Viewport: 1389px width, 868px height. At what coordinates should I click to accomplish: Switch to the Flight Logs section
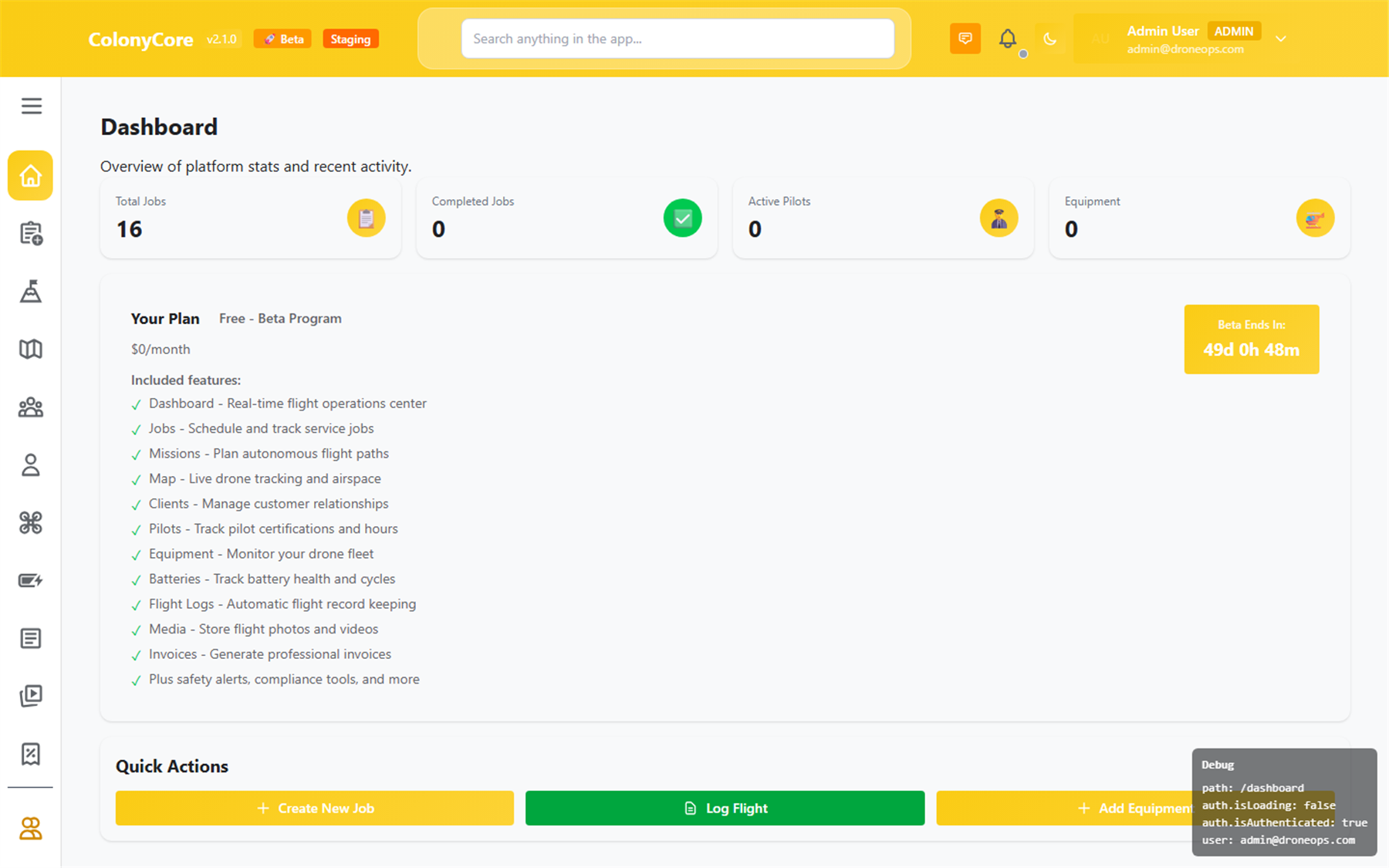[x=30, y=638]
